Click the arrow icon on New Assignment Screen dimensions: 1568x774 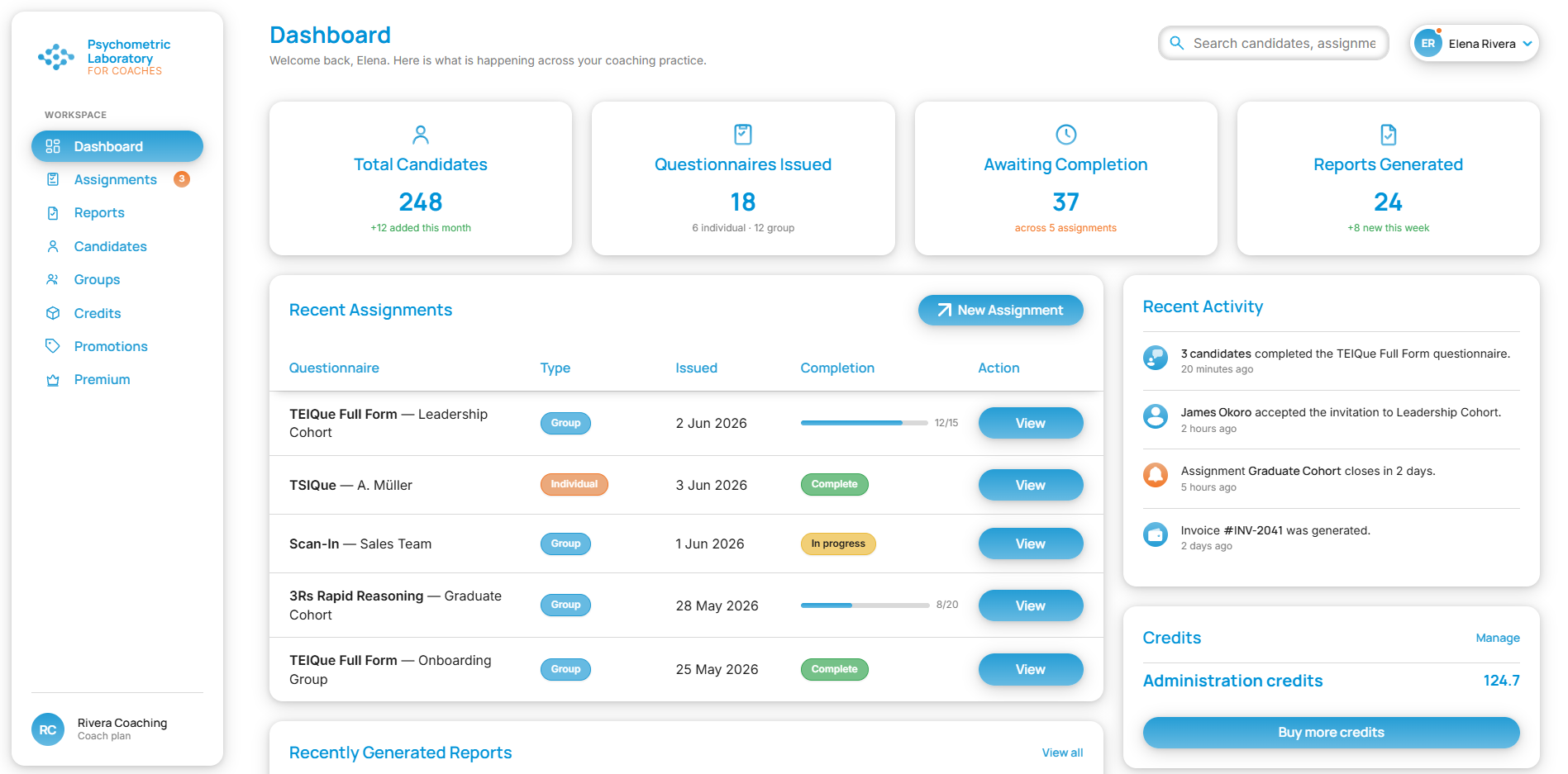(944, 310)
